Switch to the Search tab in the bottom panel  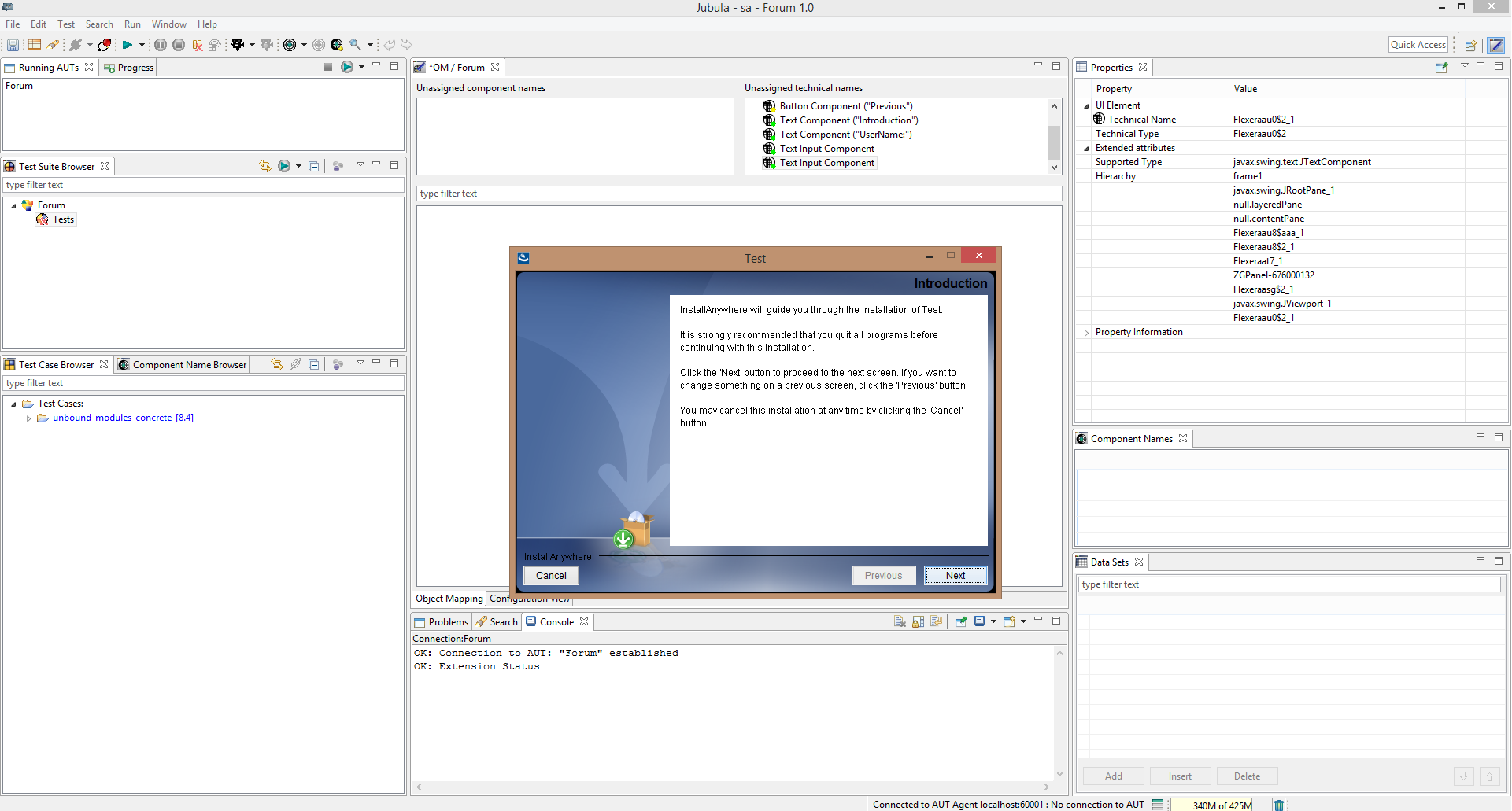click(497, 622)
